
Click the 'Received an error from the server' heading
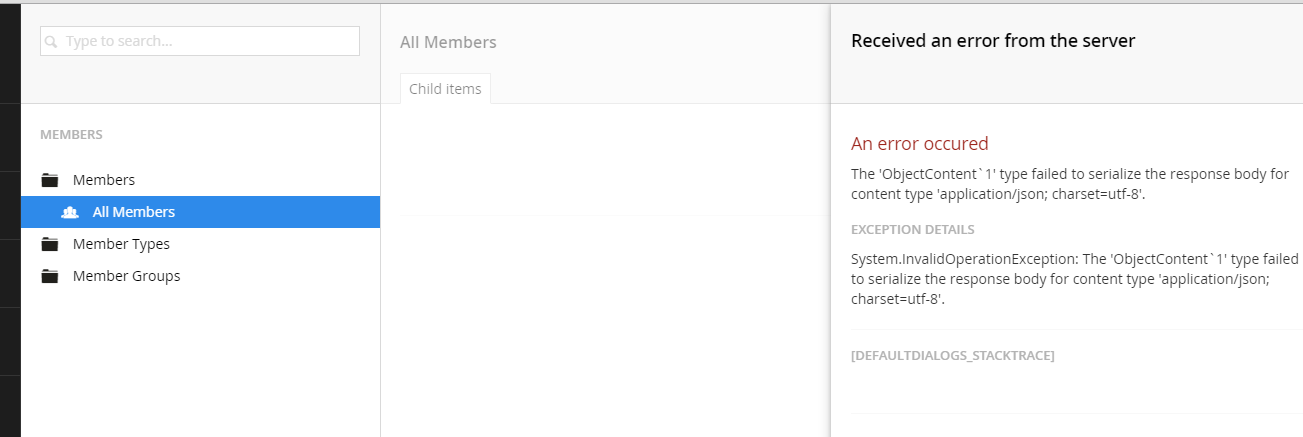click(x=993, y=40)
